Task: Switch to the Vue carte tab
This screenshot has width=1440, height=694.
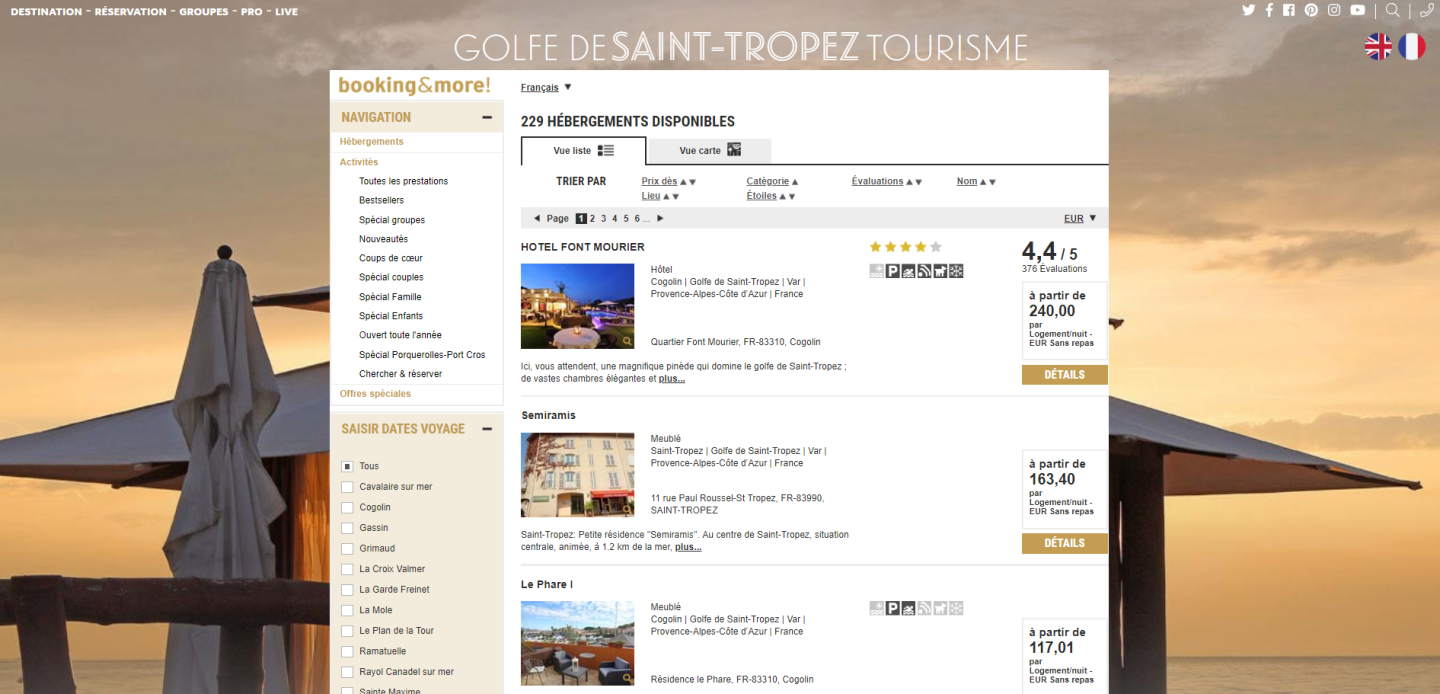Action: click(709, 151)
